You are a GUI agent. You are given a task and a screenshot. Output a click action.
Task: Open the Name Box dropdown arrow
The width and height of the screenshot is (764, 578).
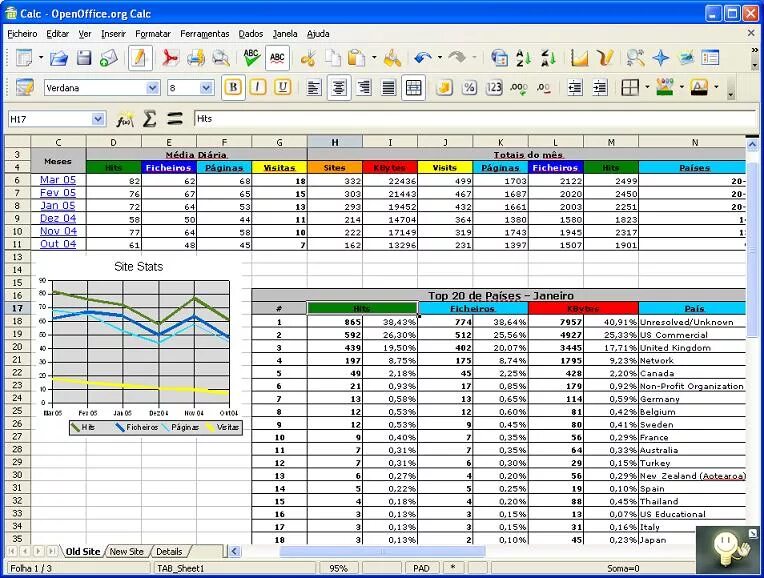tap(98, 119)
